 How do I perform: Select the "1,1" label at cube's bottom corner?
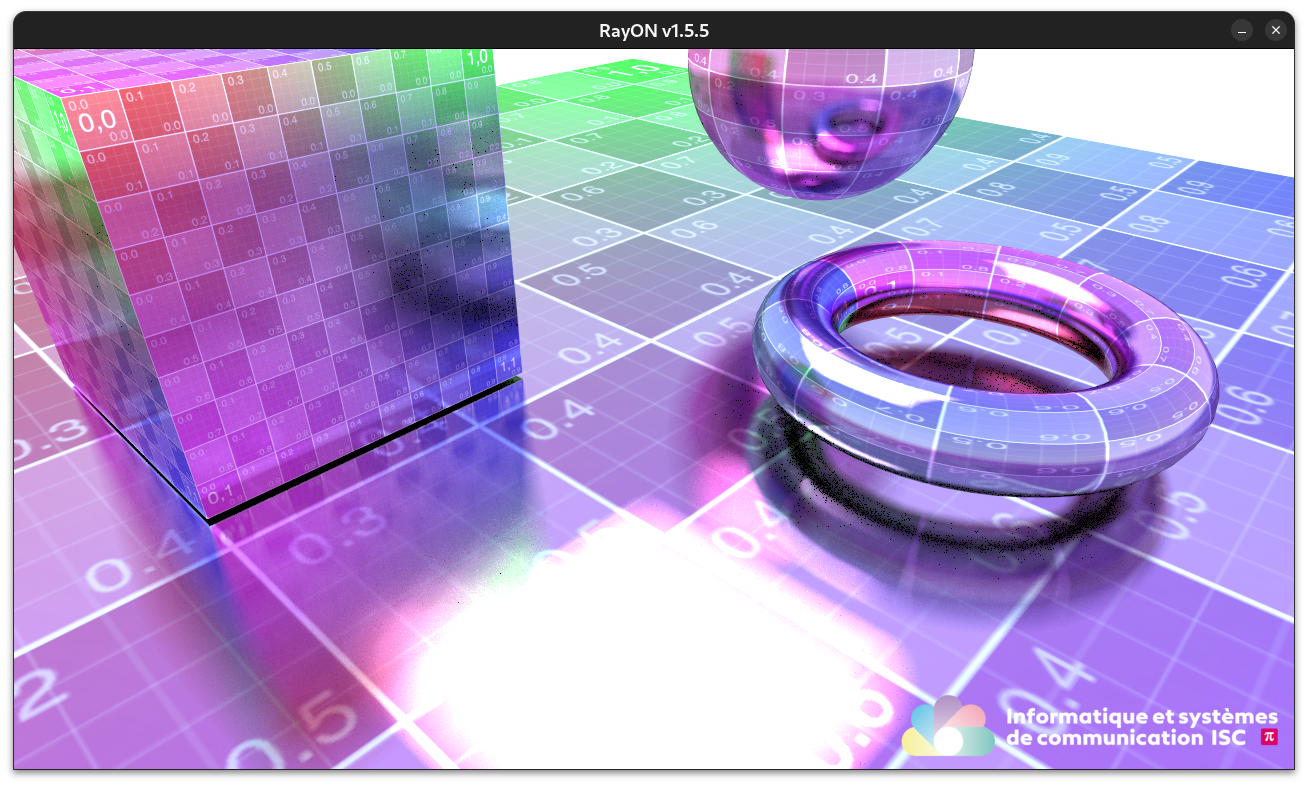pyautogui.click(x=507, y=363)
